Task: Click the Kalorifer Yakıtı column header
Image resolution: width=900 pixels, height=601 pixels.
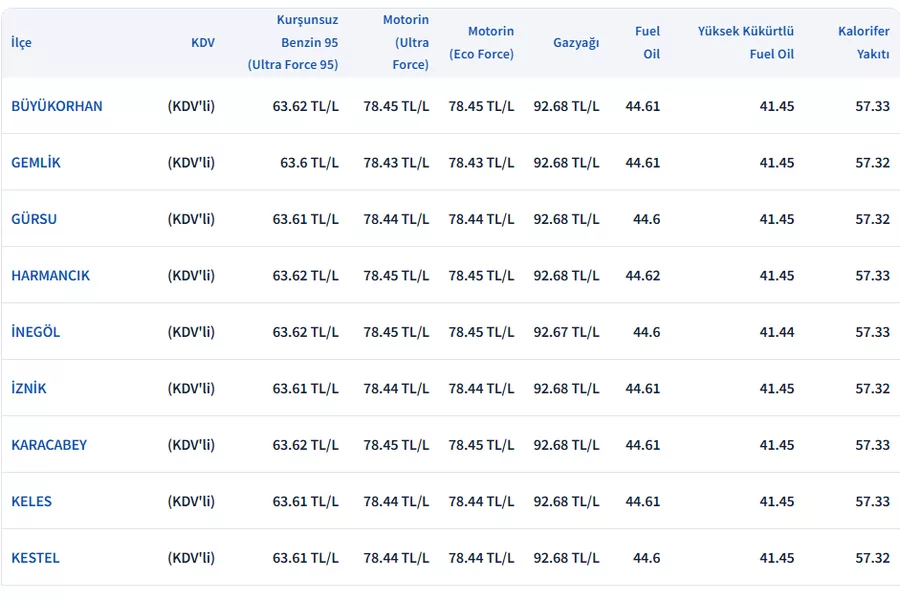Action: (x=863, y=42)
